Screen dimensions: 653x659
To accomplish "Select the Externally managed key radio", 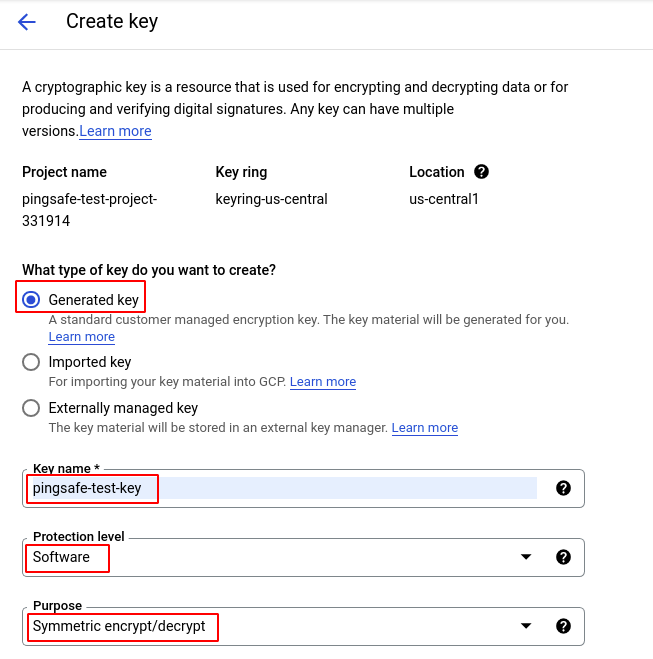I will point(31,408).
